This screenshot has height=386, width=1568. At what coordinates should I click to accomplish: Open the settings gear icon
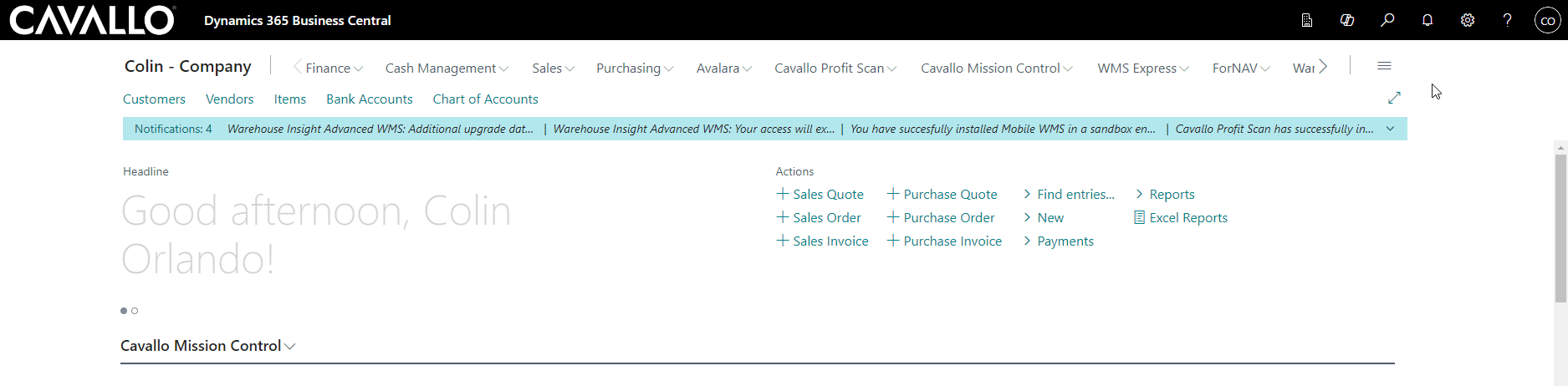pos(1468,20)
